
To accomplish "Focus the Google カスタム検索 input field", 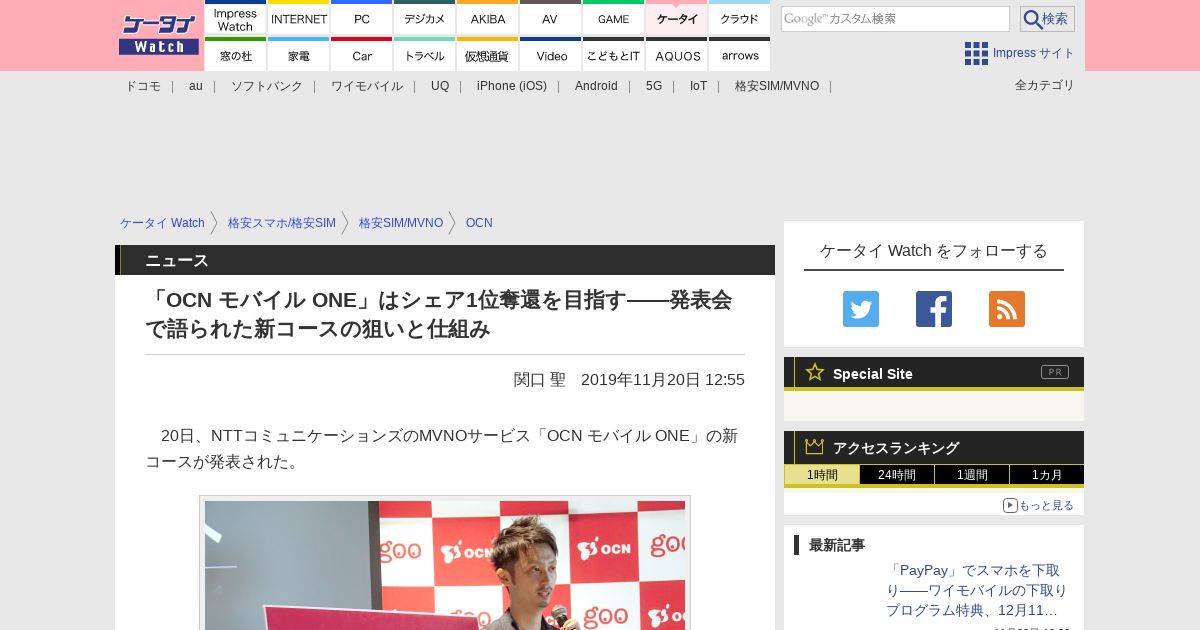I will point(895,19).
